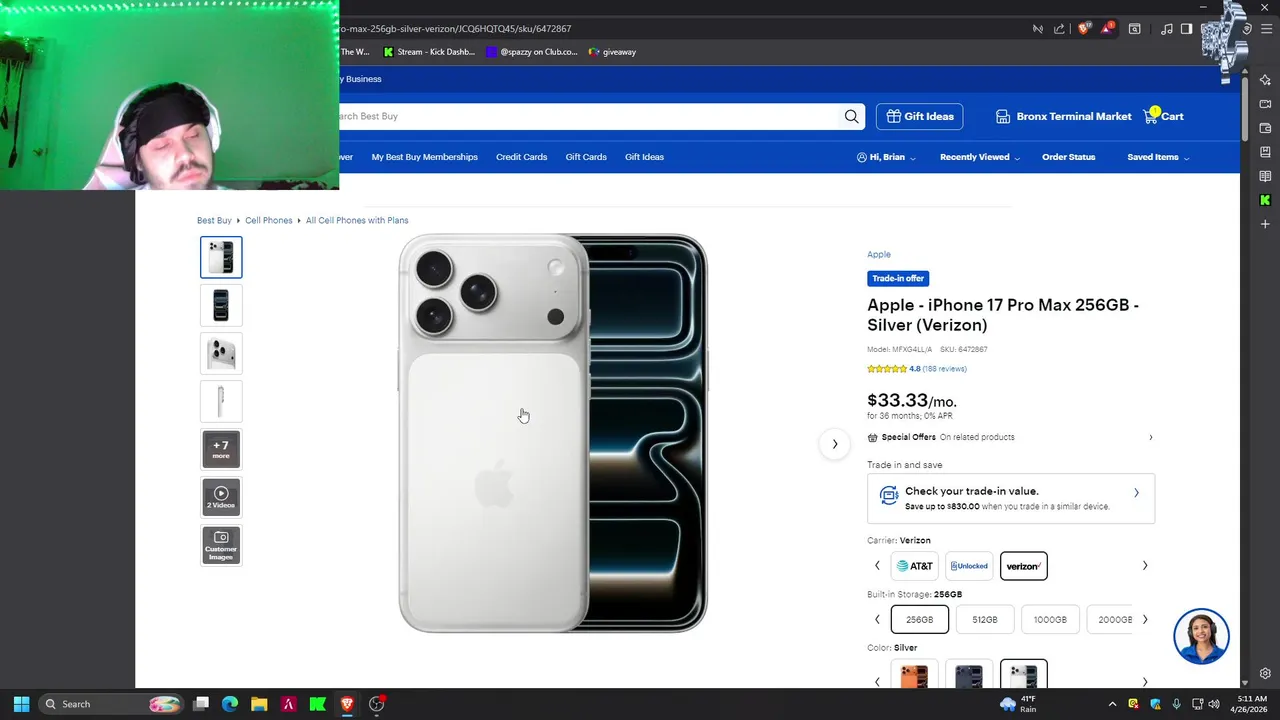The image size is (1280, 720).
Task: Choose 512GB storage option
Action: (985, 619)
